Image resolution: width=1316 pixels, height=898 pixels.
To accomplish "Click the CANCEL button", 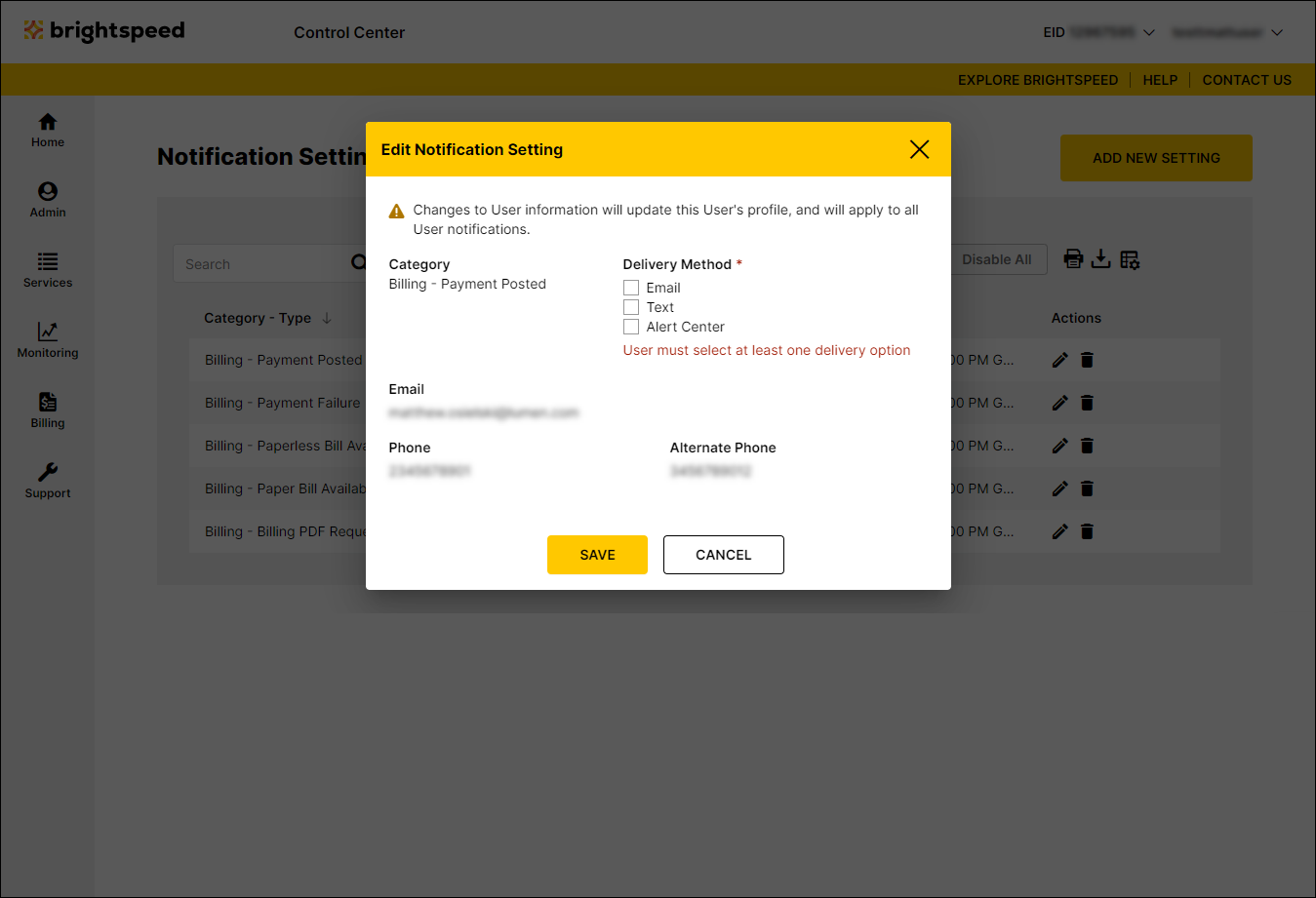I will click(x=724, y=555).
